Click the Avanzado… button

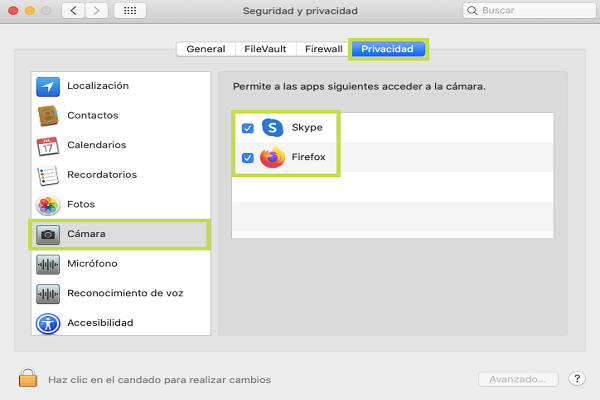coord(517,379)
